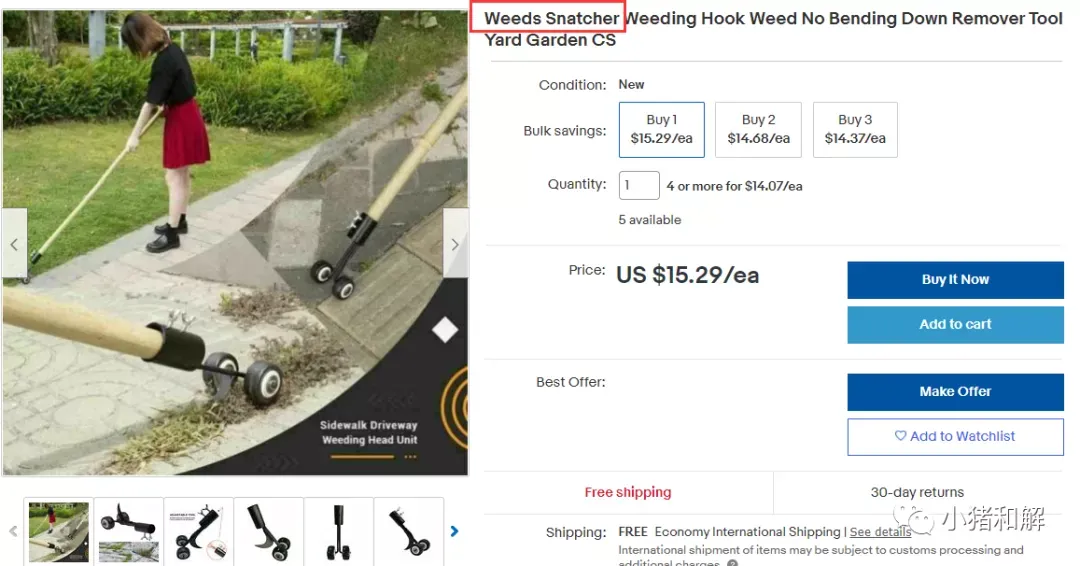The width and height of the screenshot is (1080, 566).
Task: Open See details shipping link
Action: point(880,532)
